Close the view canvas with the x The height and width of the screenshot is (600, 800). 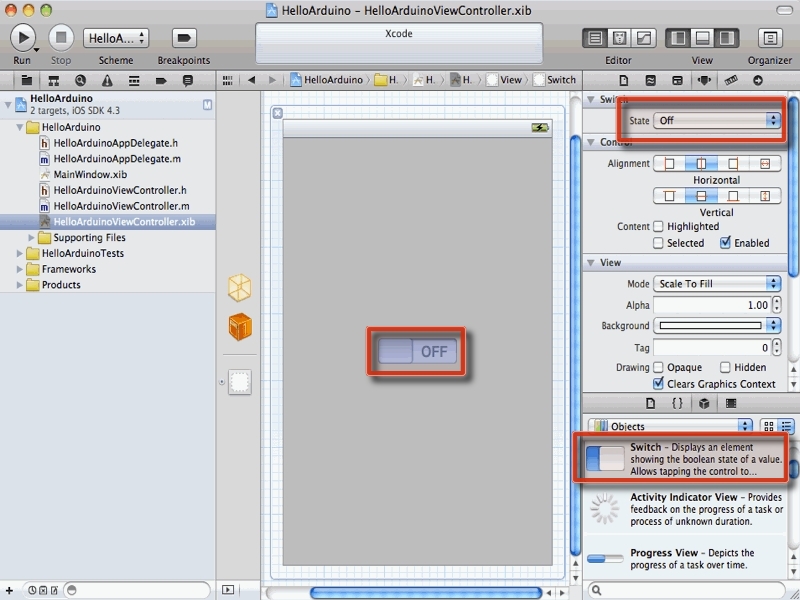click(x=277, y=113)
